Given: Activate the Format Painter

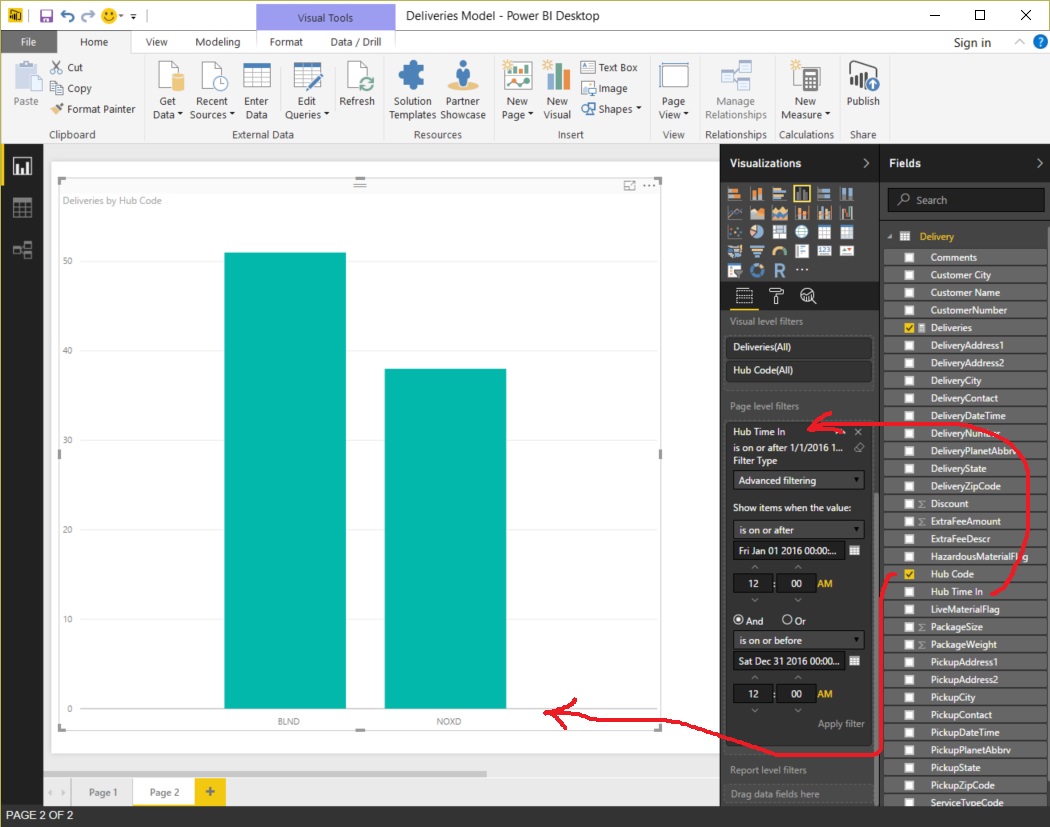Looking at the screenshot, I should (x=93, y=108).
